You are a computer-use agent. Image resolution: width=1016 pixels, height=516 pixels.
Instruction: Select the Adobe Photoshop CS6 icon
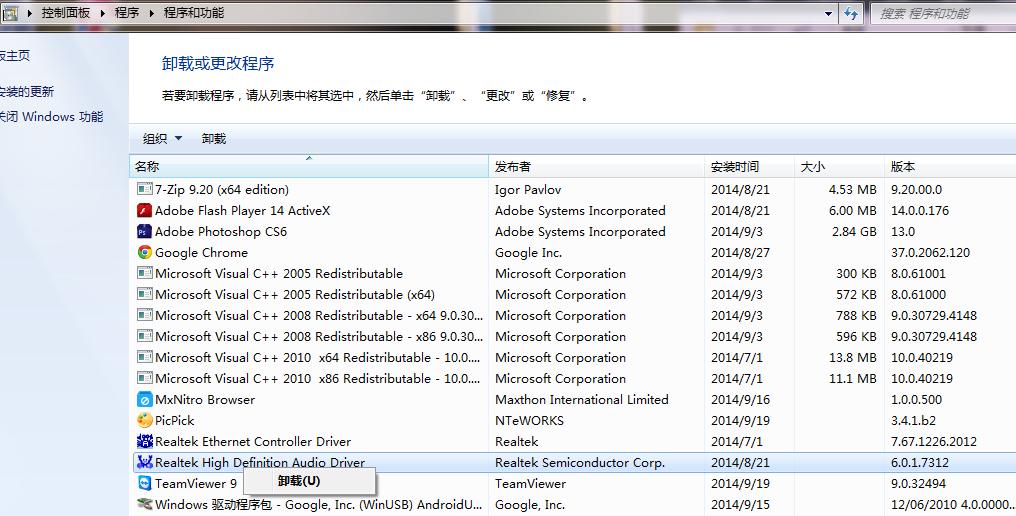[144, 231]
